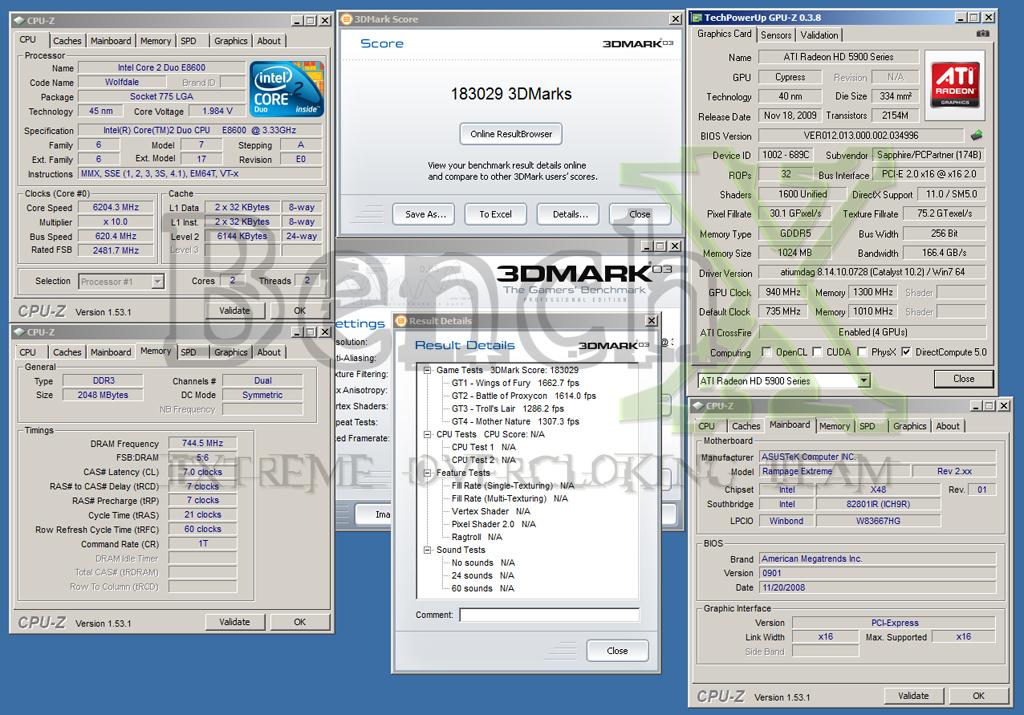1024x715 pixels.
Task: Click Close button in Result Details window
Action: pyautogui.click(x=617, y=651)
